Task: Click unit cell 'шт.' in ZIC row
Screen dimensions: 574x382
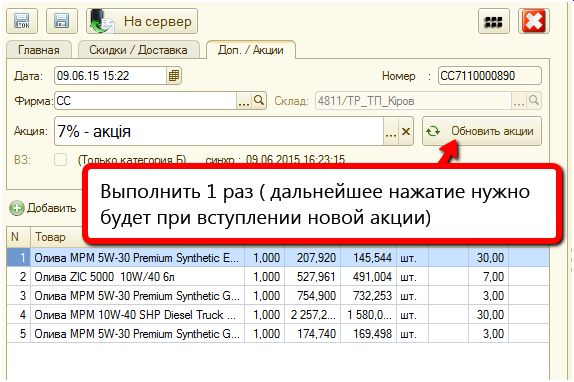Action: [412, 277]
